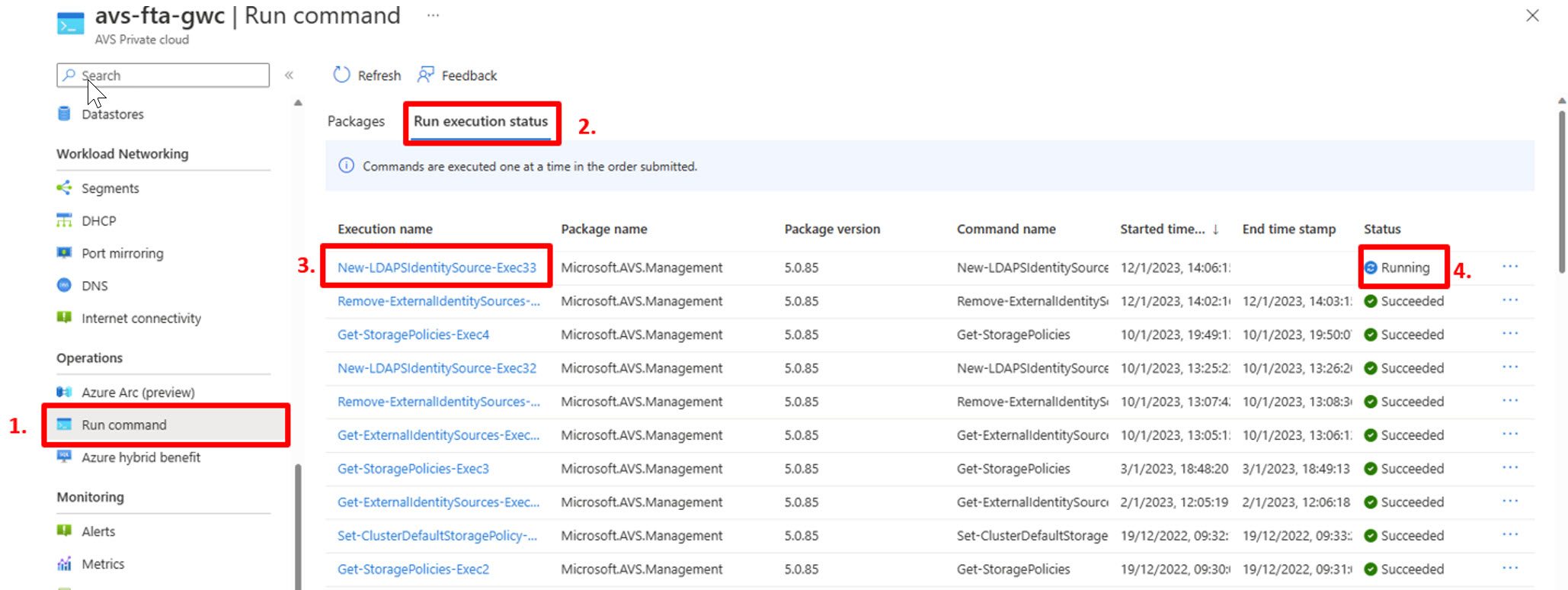This screenshot has width=1568, height=590.
Task: Open the Get-StoragePolicies-Exec2 link
Action: (414, 569)
